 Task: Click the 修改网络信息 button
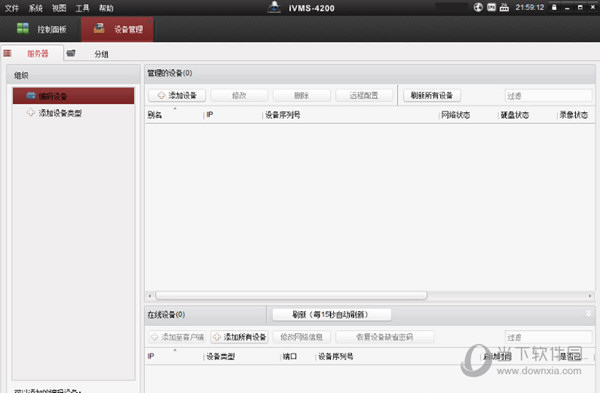(x=302, y=337)
